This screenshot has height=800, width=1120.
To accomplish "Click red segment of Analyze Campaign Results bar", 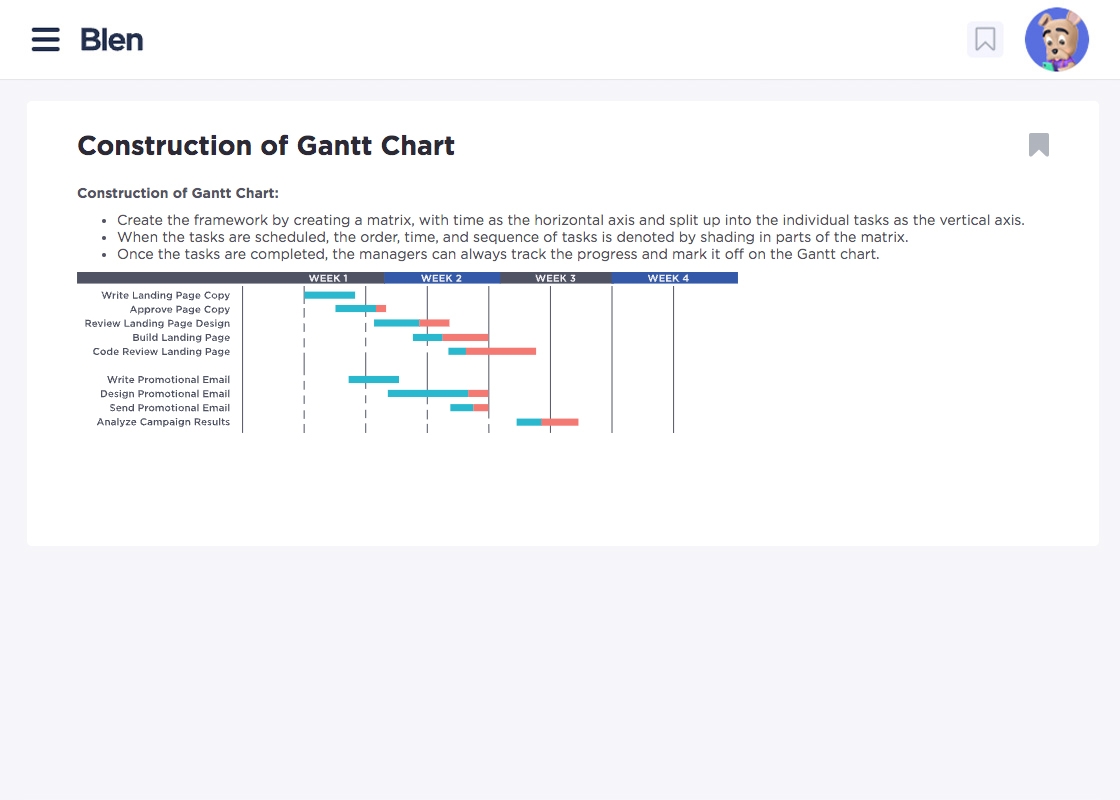I will point(560,422).
